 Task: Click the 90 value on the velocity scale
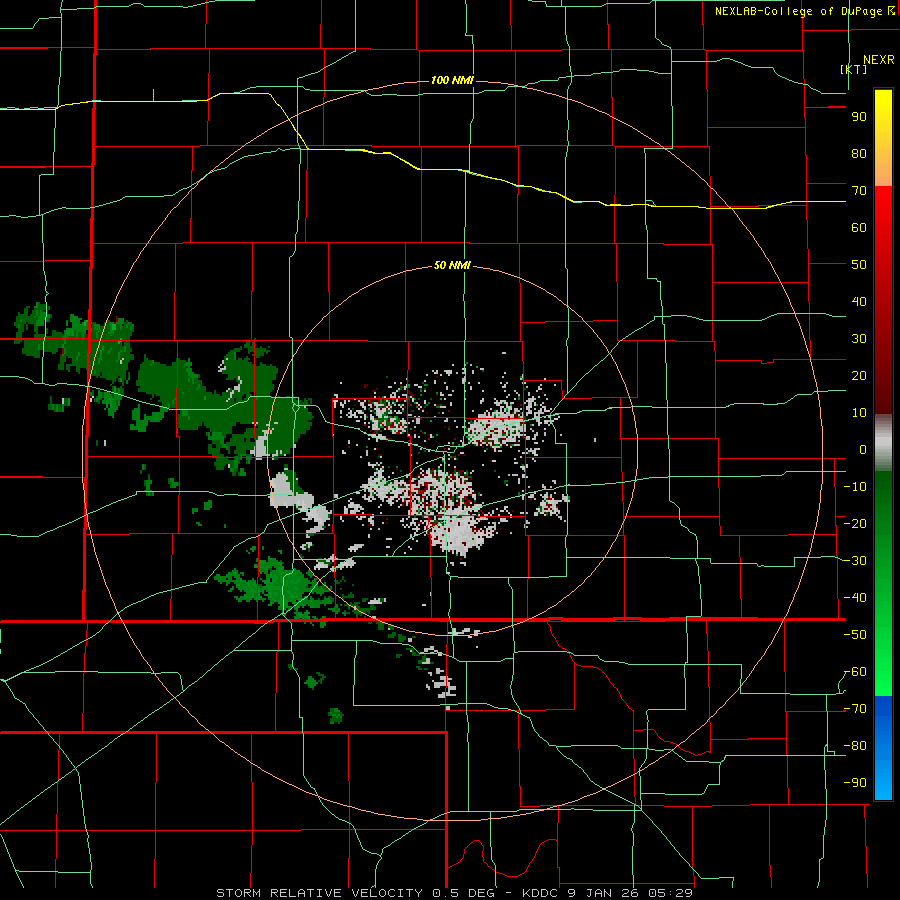[x=859, y=117]
